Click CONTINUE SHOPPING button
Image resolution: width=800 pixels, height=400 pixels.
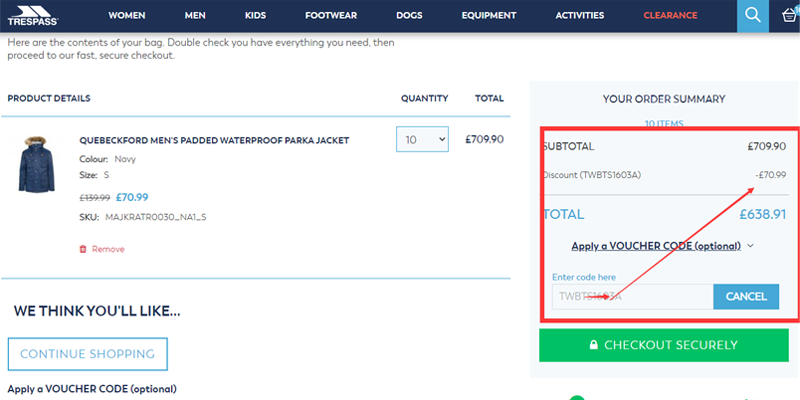pyautogui.click(x=88, y=354)
